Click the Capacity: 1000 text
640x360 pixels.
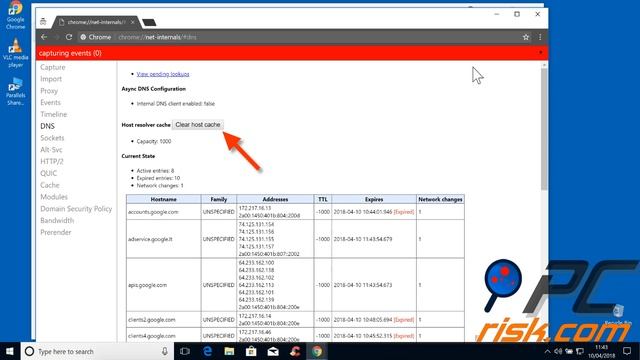pos(154,142)
